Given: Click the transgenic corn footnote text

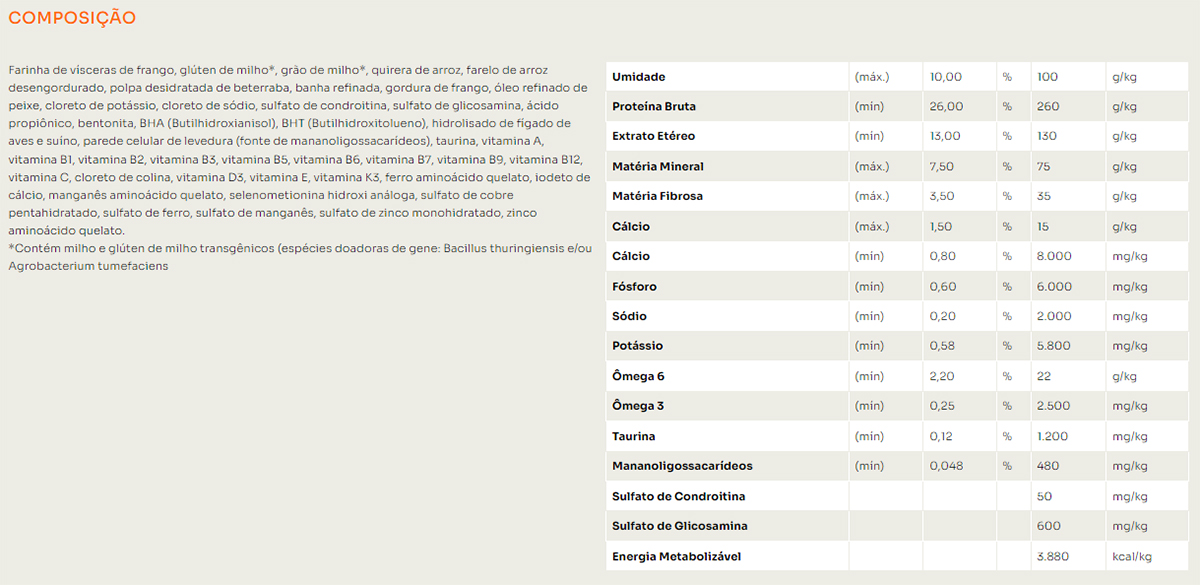Looking at the screenshot, I should [300, 248].
